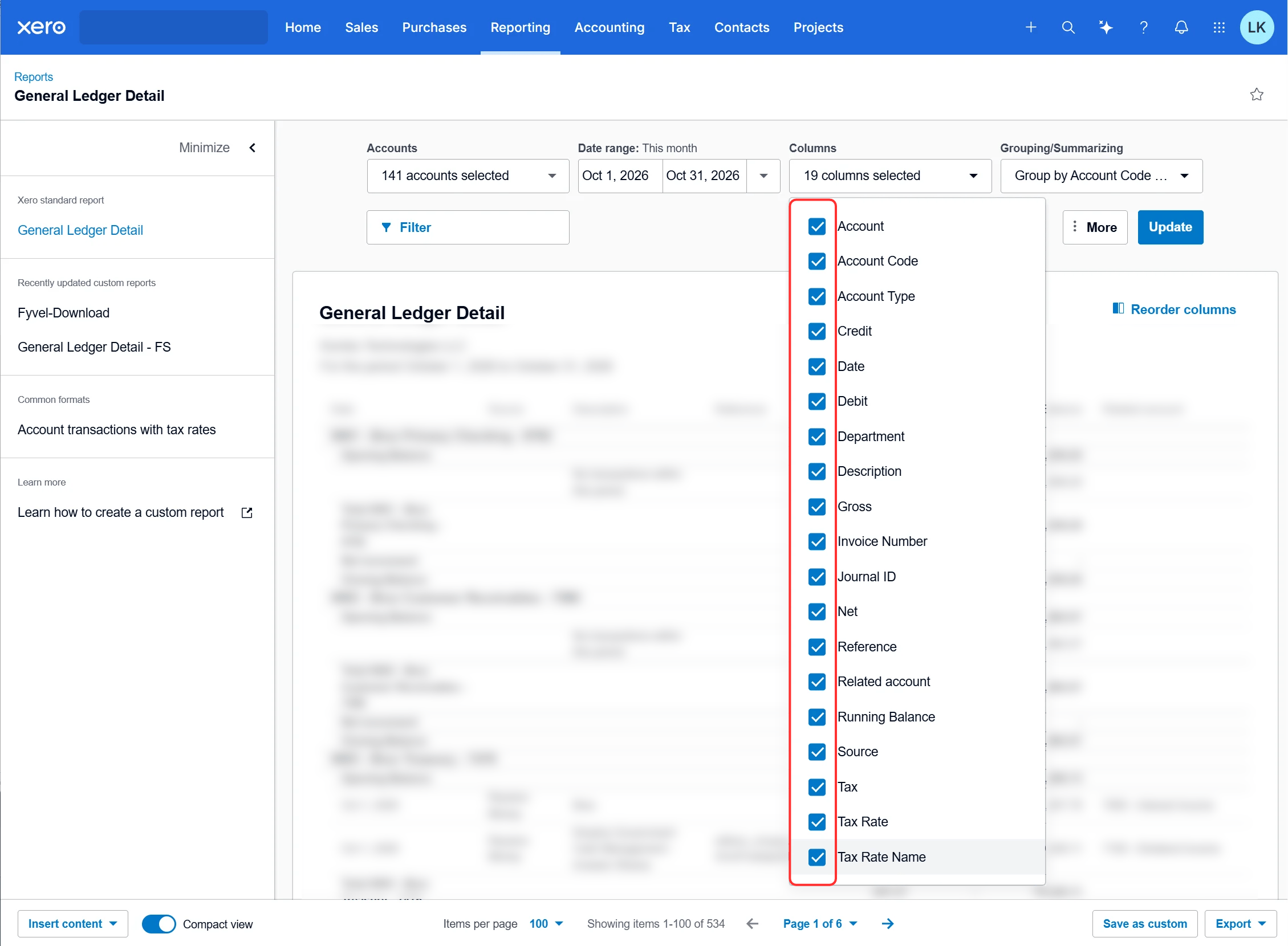Click the Xero logo
The height and width of the screenshot is (946, 1288).
click(x=41, y=27)
